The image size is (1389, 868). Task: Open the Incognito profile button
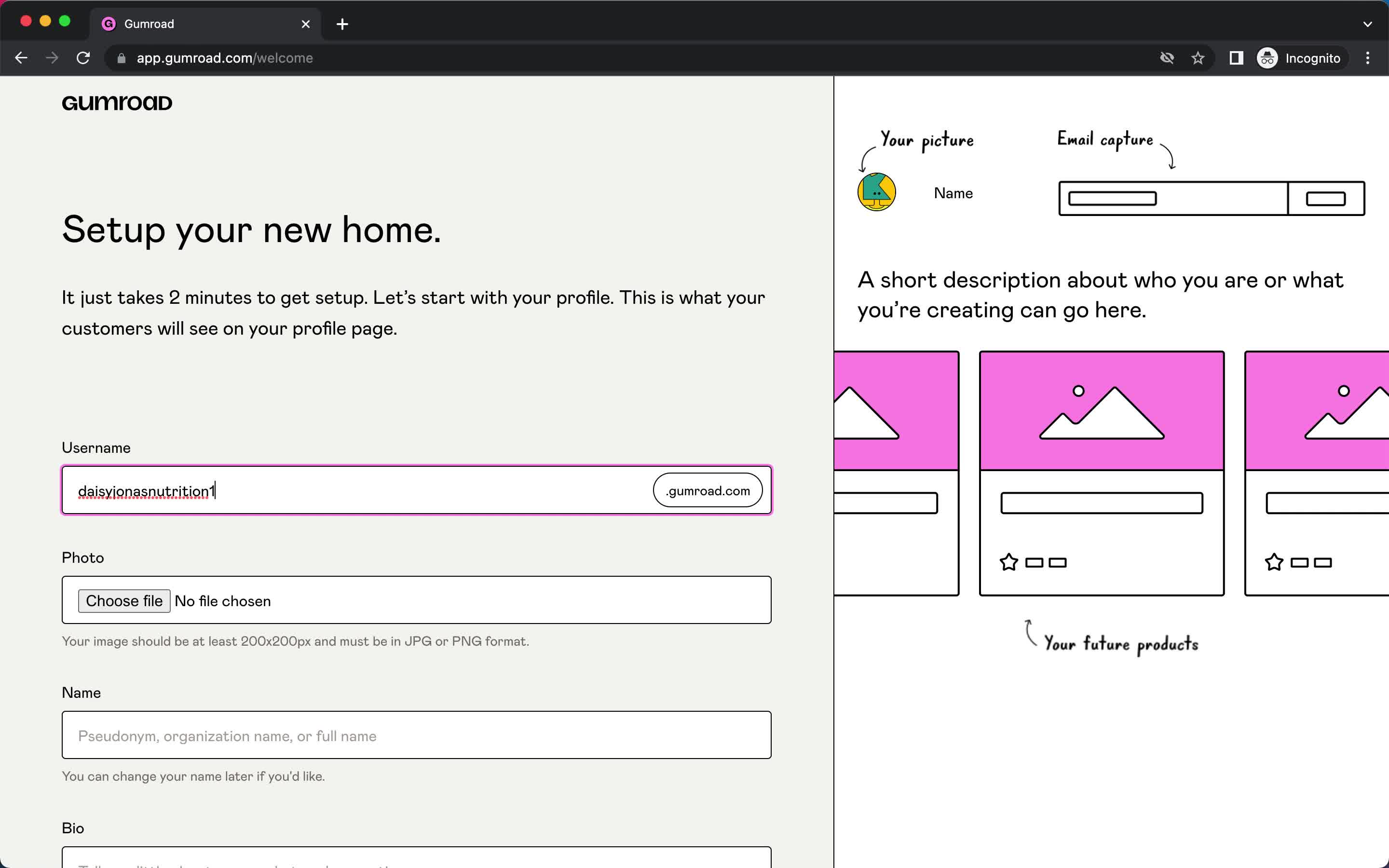coord(1299,58)
